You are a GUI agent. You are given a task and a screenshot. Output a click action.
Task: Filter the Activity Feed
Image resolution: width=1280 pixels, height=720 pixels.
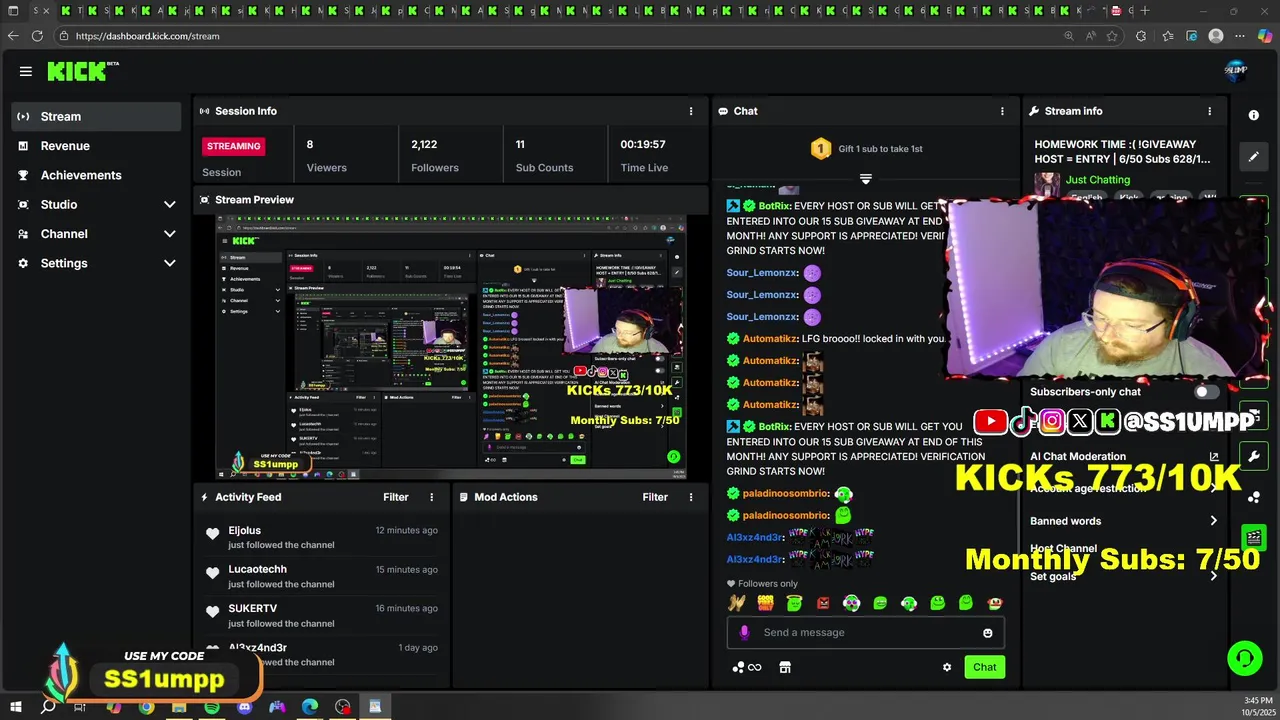tap(396, 497)
